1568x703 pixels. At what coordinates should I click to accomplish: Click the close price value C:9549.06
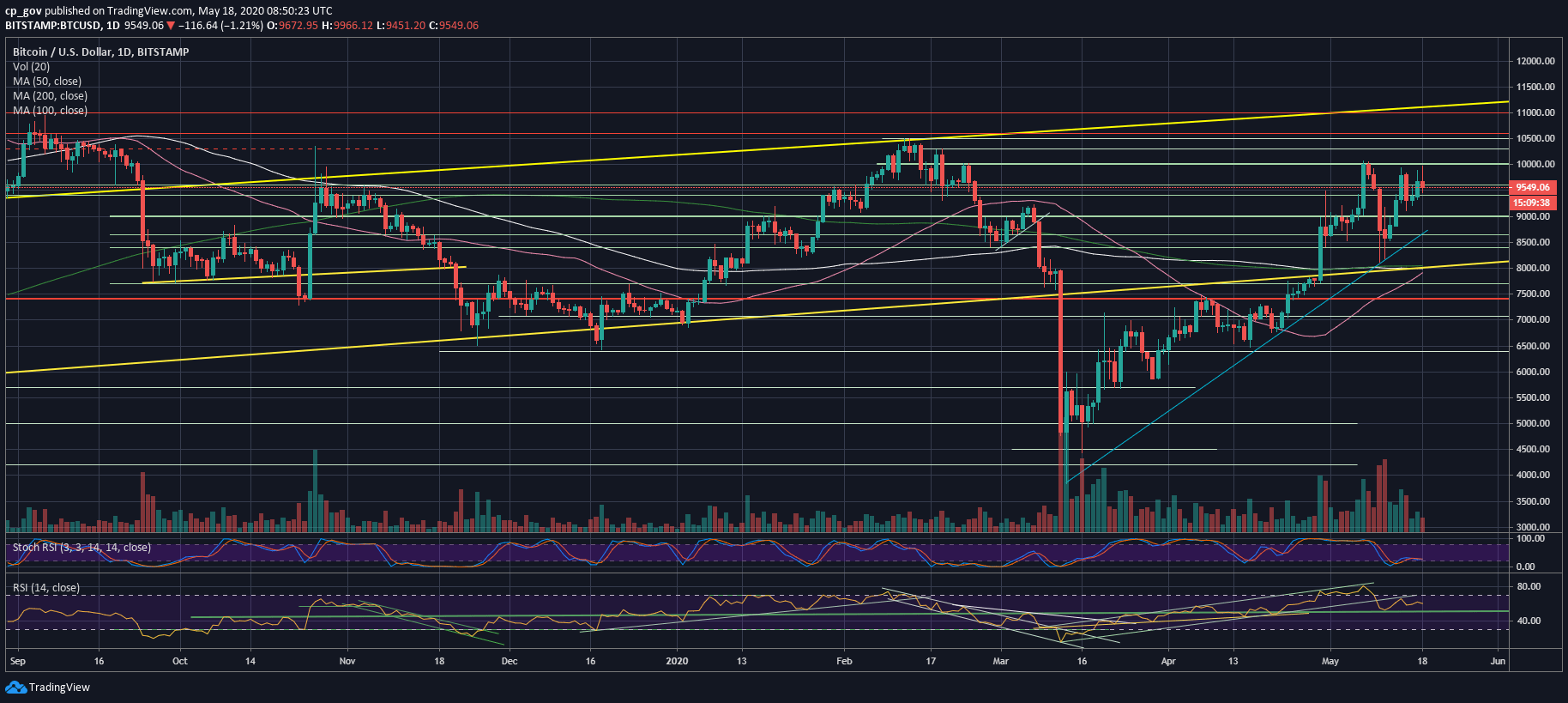[454, 25]
